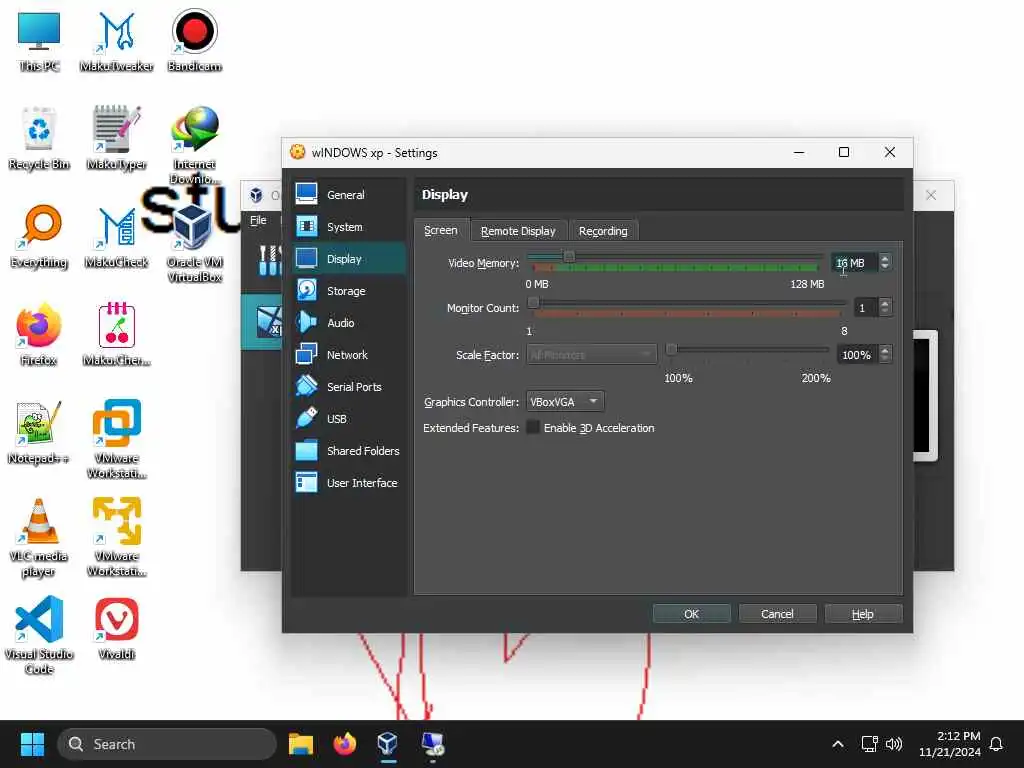Open VMware Workstation yellow arrows shortcut
1024x768 pixels.
(116, 537)
